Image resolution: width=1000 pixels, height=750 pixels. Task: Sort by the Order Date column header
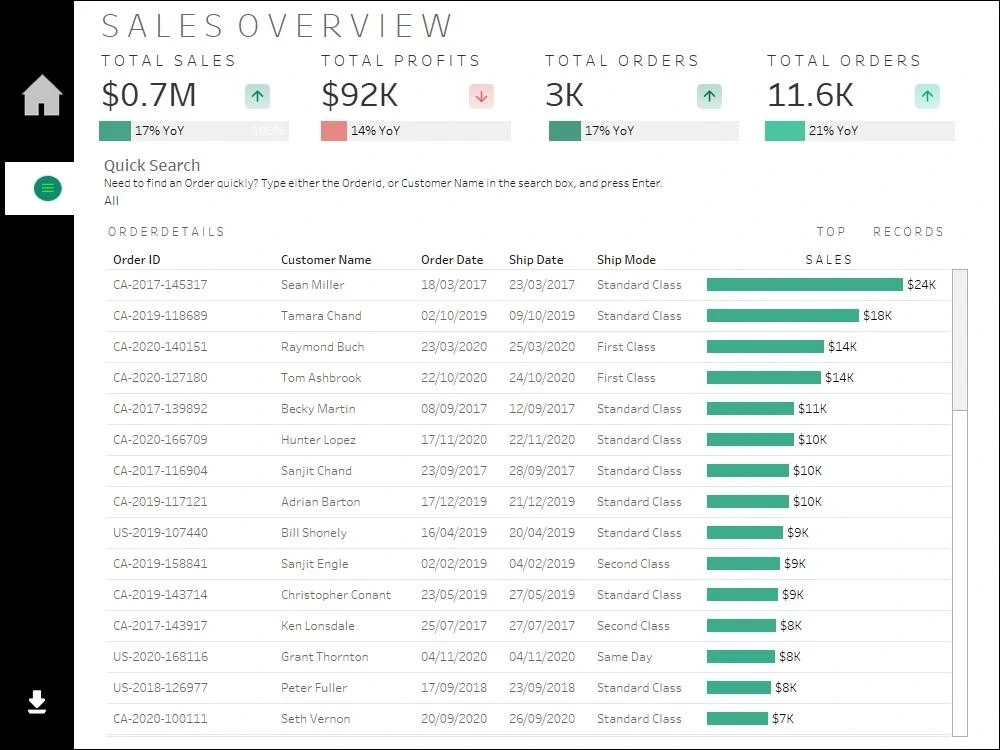coord(452,259)
